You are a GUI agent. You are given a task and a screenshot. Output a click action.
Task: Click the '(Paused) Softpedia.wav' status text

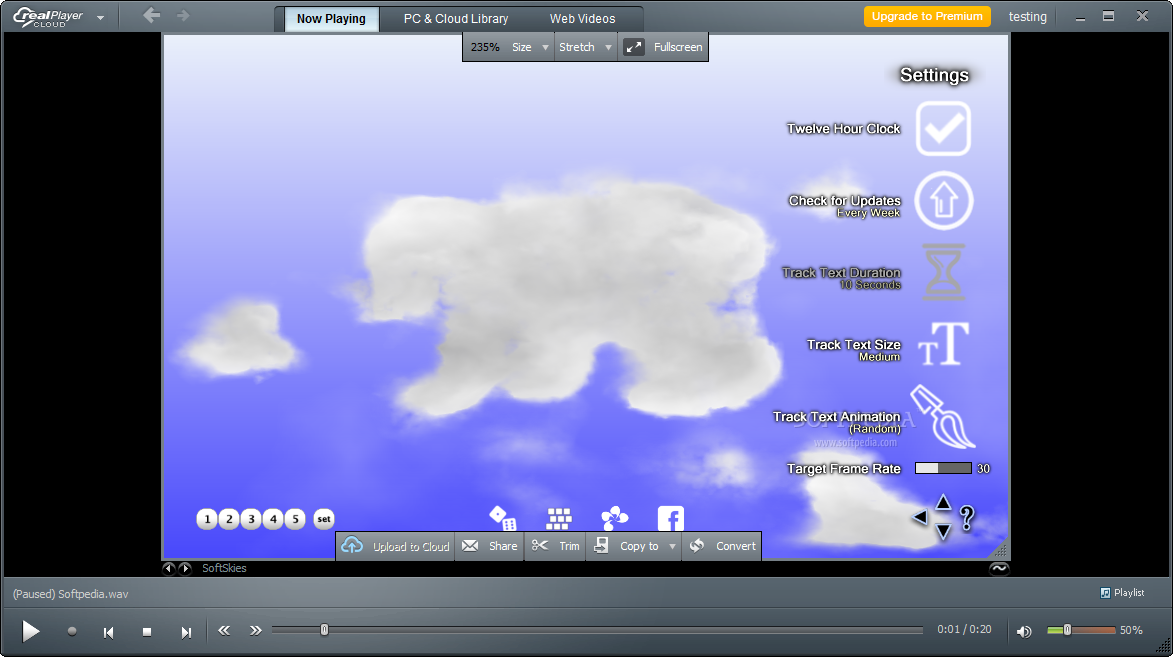coord(70,594)
